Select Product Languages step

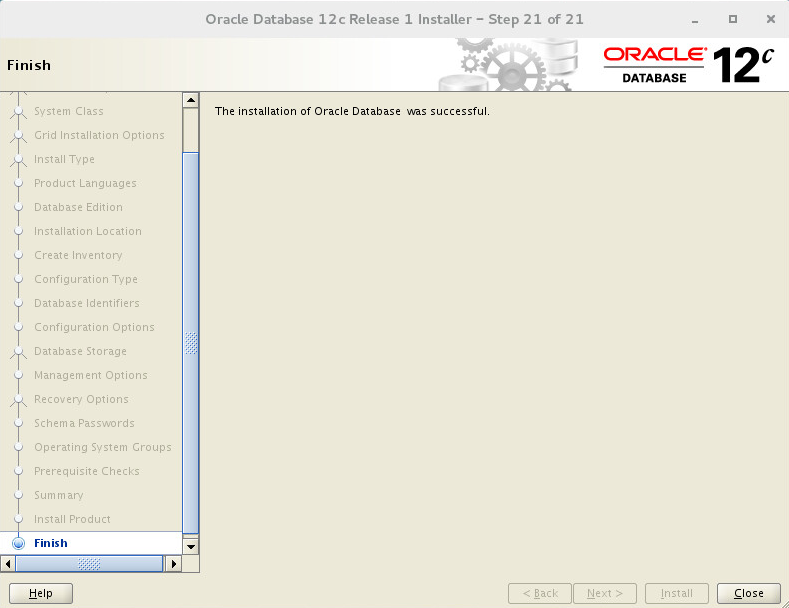coord(85,183)
